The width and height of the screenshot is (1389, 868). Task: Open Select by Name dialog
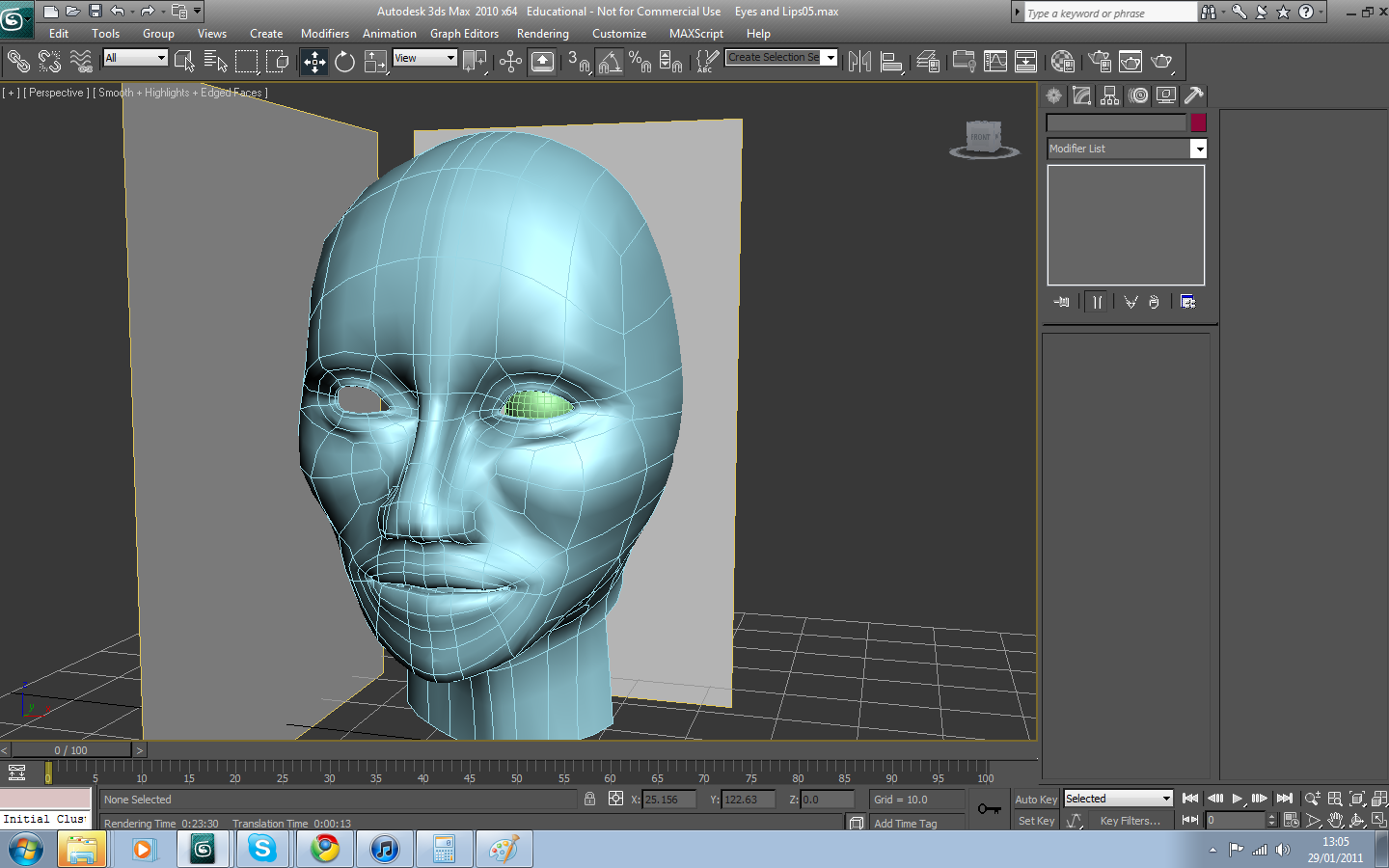click(217, 61)
